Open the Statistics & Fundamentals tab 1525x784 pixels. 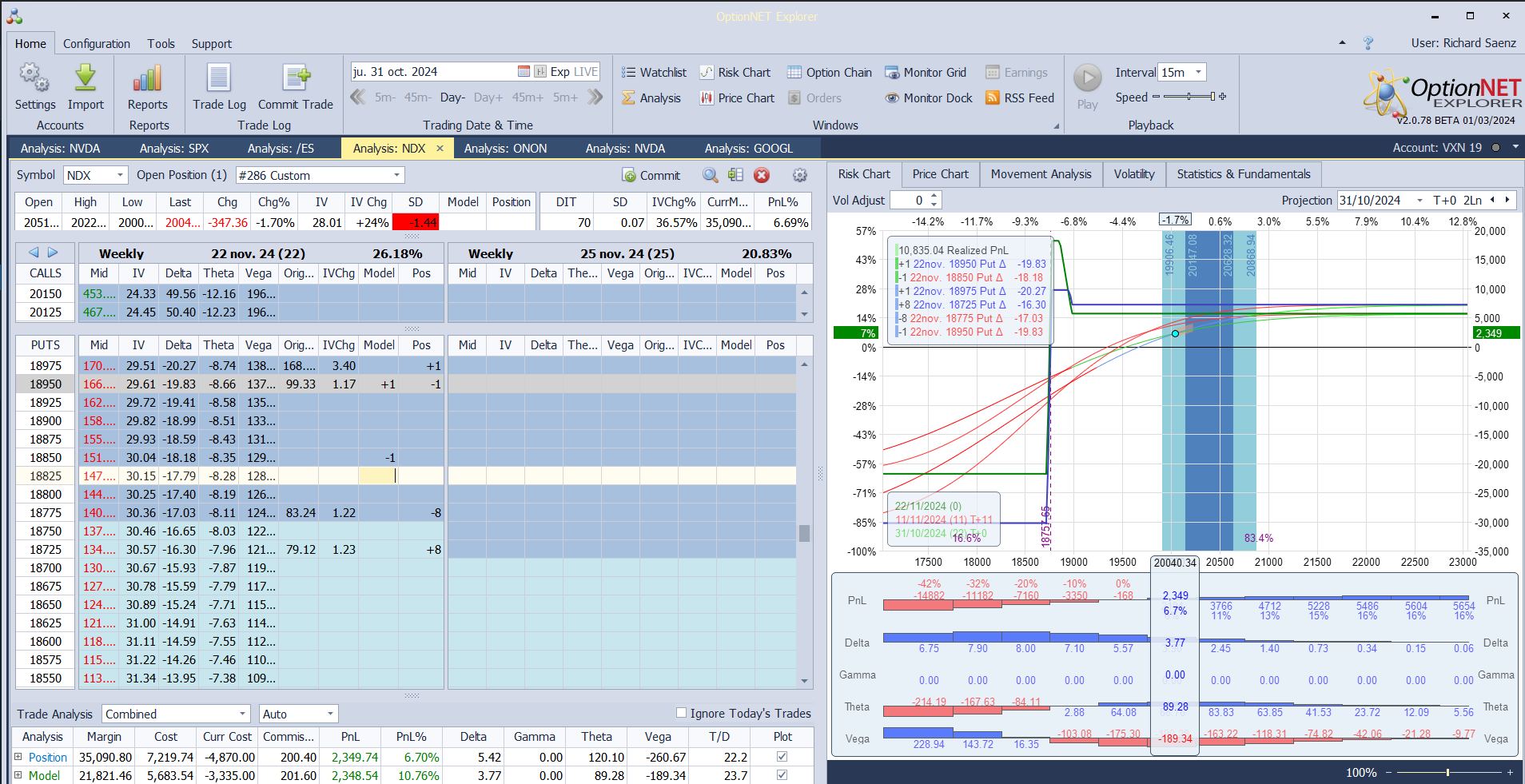tap(1244, 174)
